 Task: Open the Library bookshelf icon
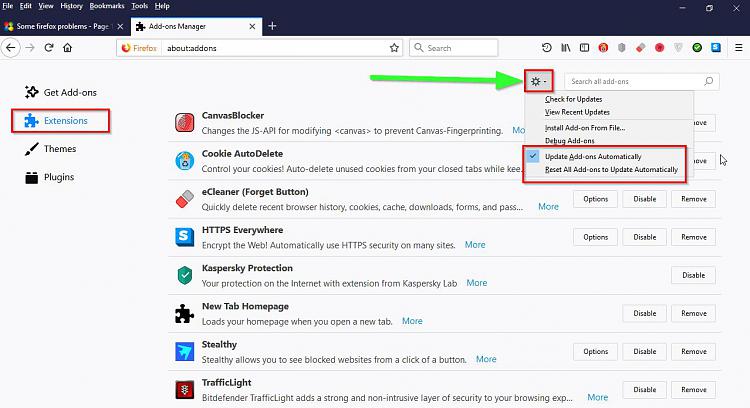(x=566, y=48)
